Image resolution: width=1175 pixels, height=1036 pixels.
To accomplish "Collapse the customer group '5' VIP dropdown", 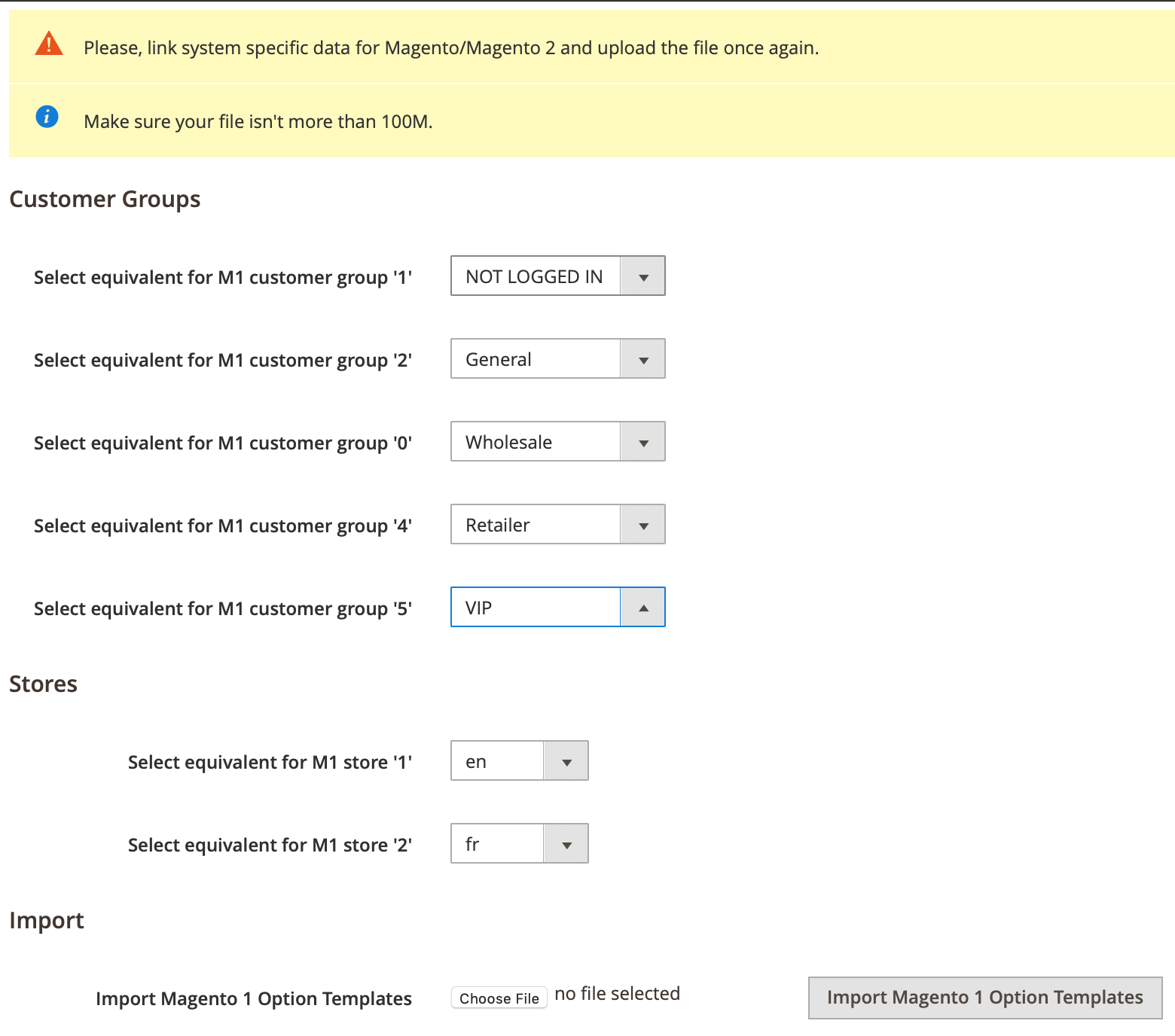I will [558, 607].
